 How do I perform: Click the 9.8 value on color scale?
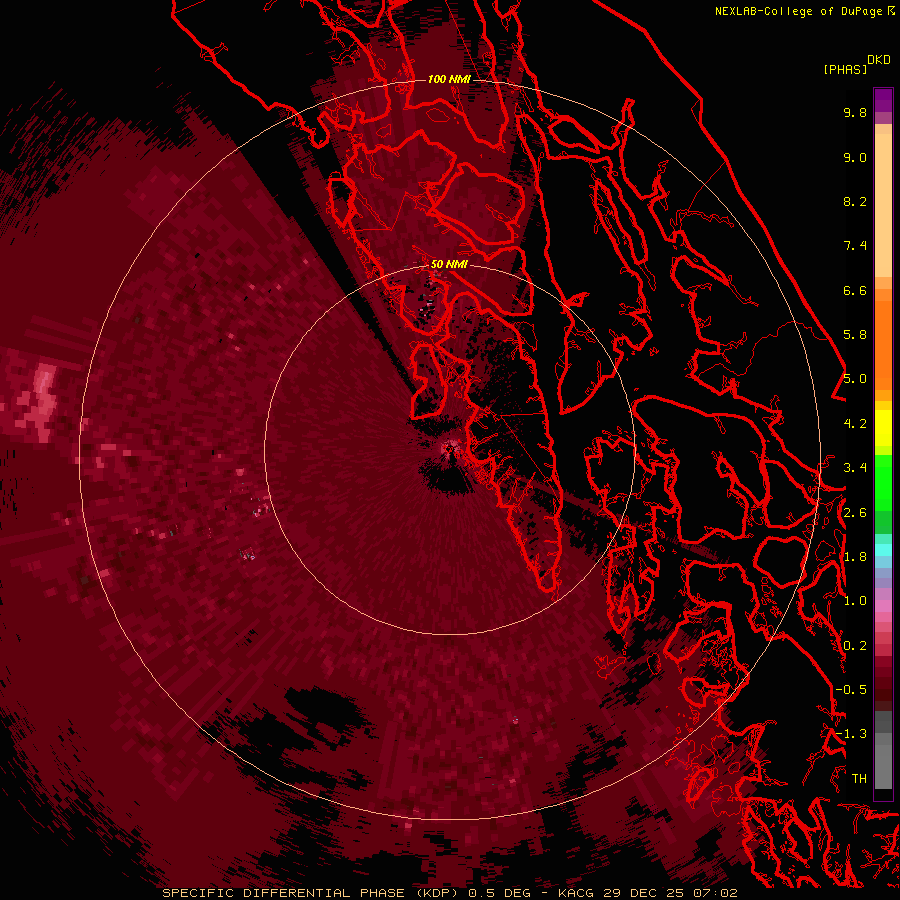(855, 112)
